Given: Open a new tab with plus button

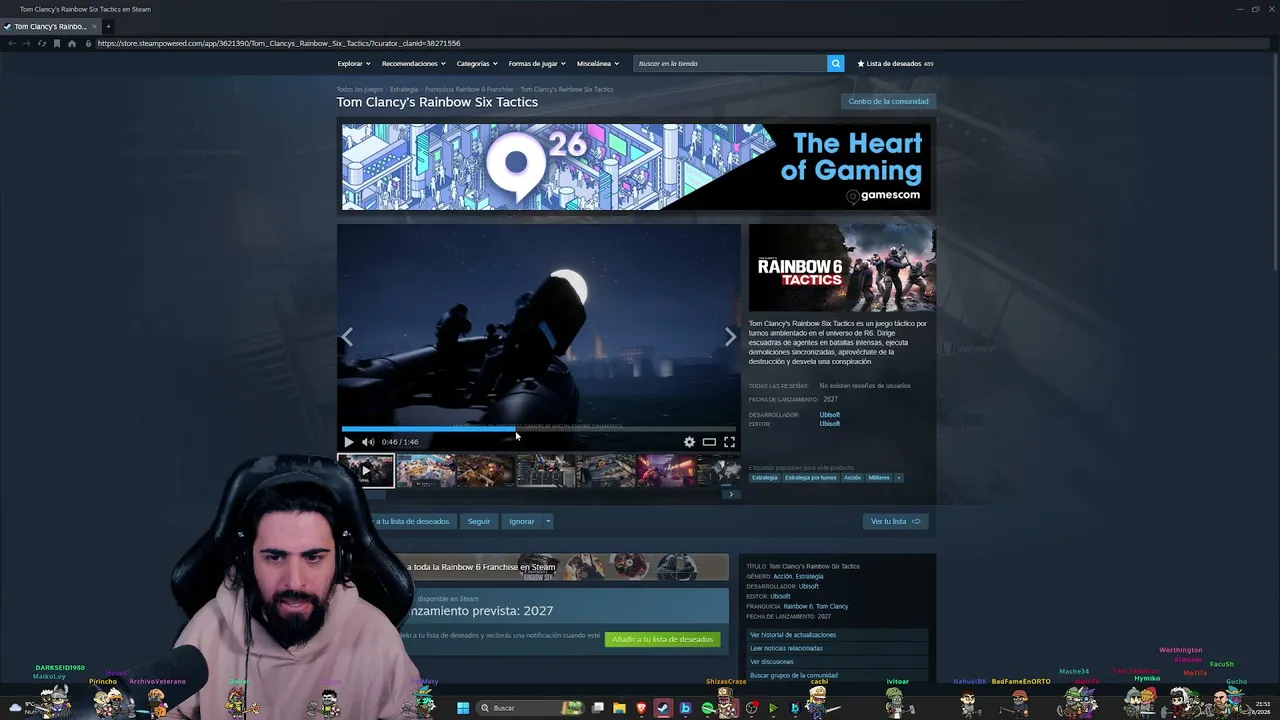Looking at the screenshot, I should pyautogui.click(x=108, y=26).
